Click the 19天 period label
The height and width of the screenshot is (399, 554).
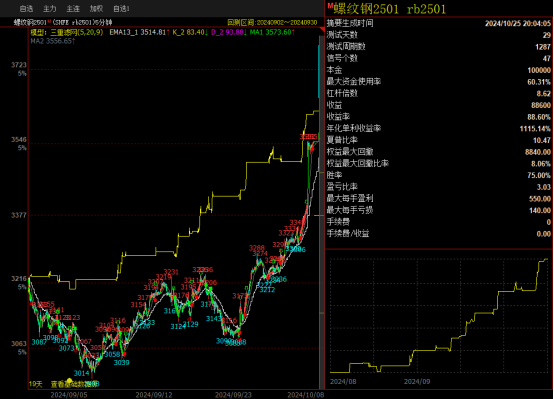click(35, 384)
